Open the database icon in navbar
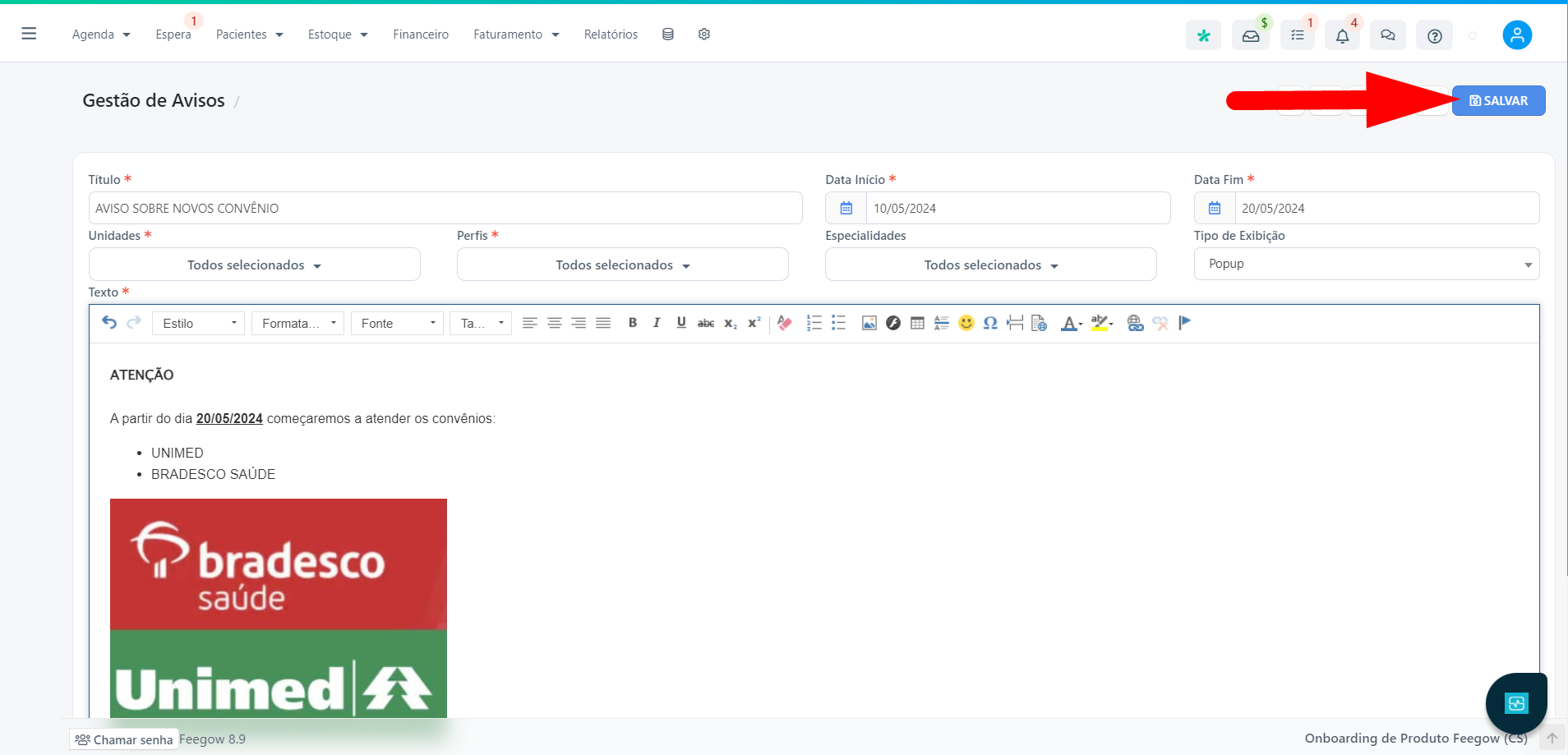 coord(668,35)
